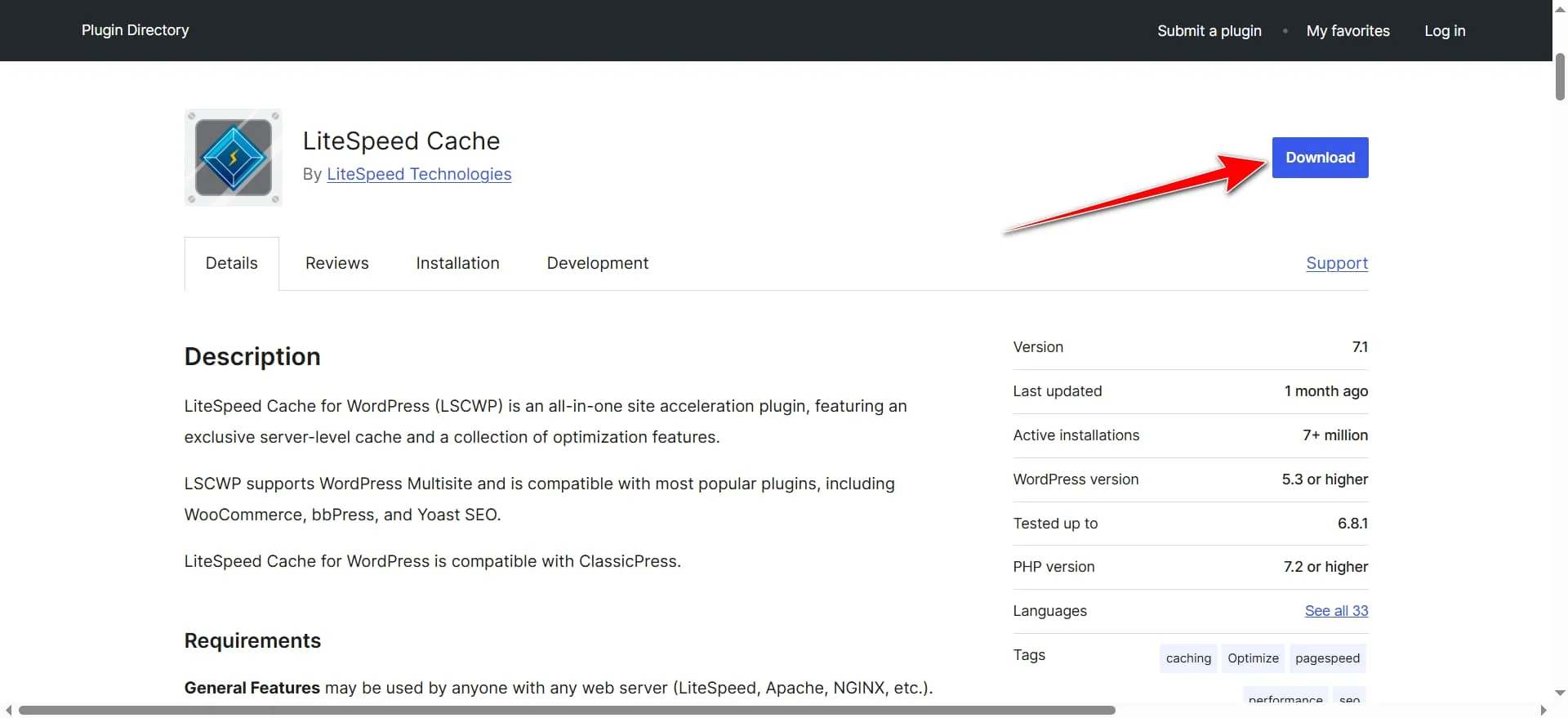The image size is (1568, 718).
Task: Click the scroll down arrow
Action: (x=1560, y=693)
